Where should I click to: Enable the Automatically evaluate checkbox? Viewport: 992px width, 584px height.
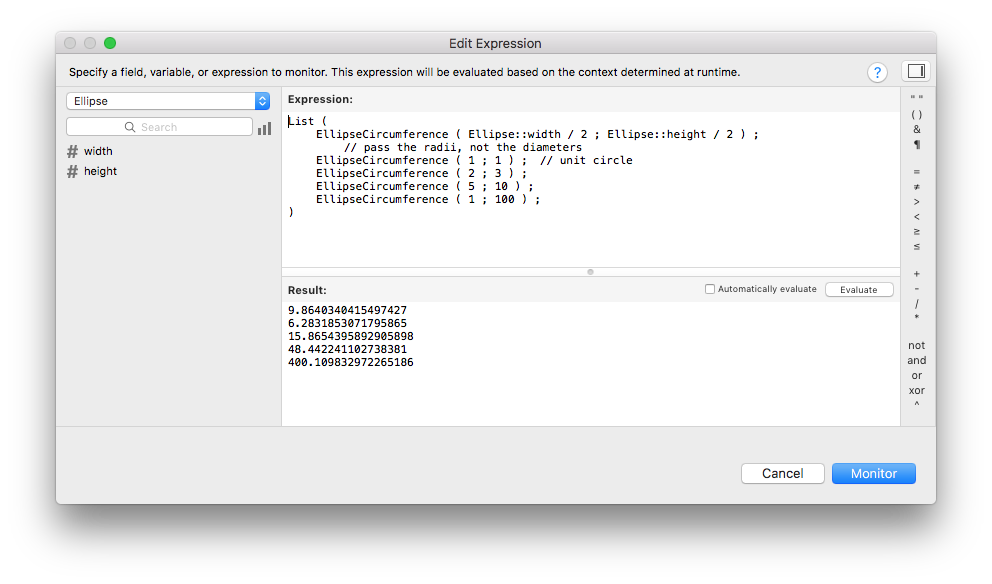pos(710,289)
